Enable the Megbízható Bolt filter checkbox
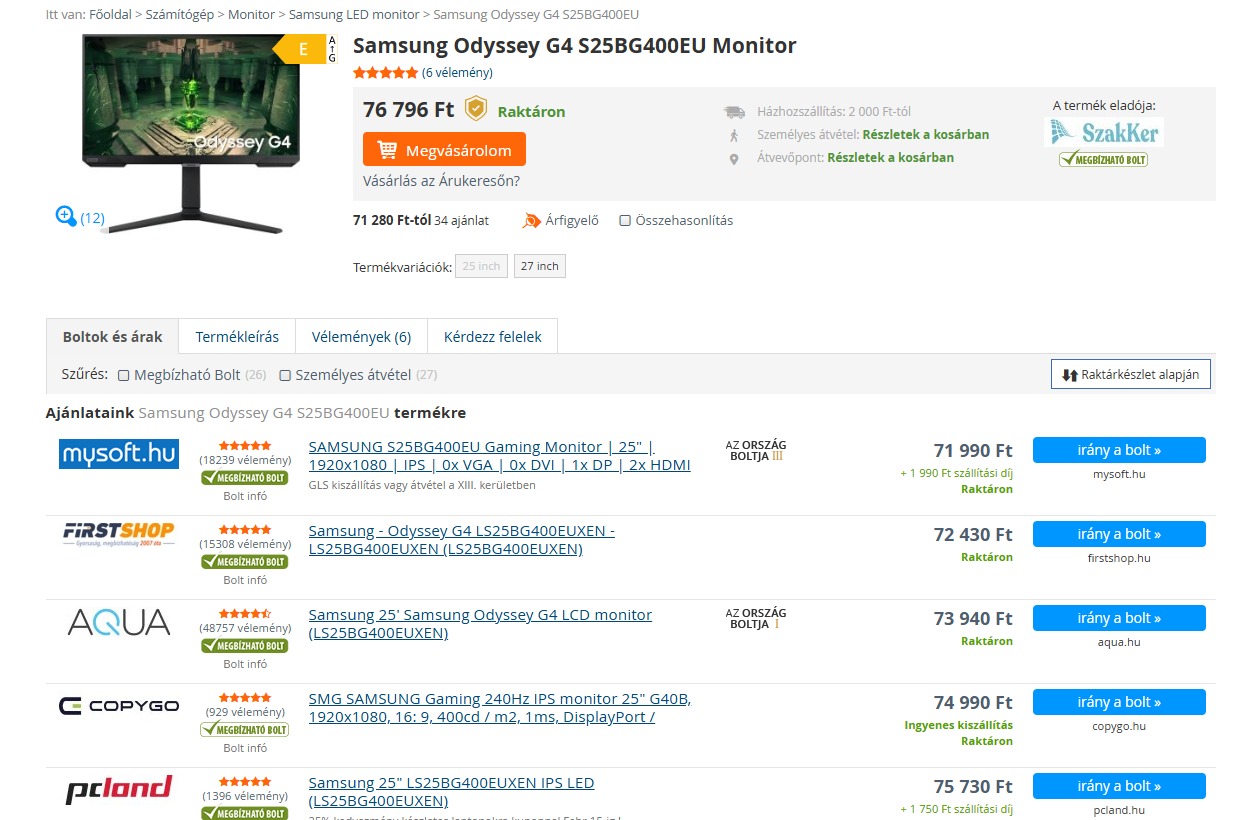This screenshot has height=820, width=1249. coord(124,375)
